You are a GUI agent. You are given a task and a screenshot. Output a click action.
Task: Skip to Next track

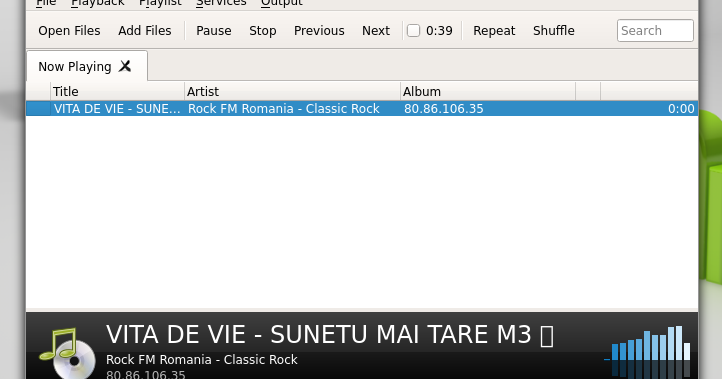tap(376, 31)
